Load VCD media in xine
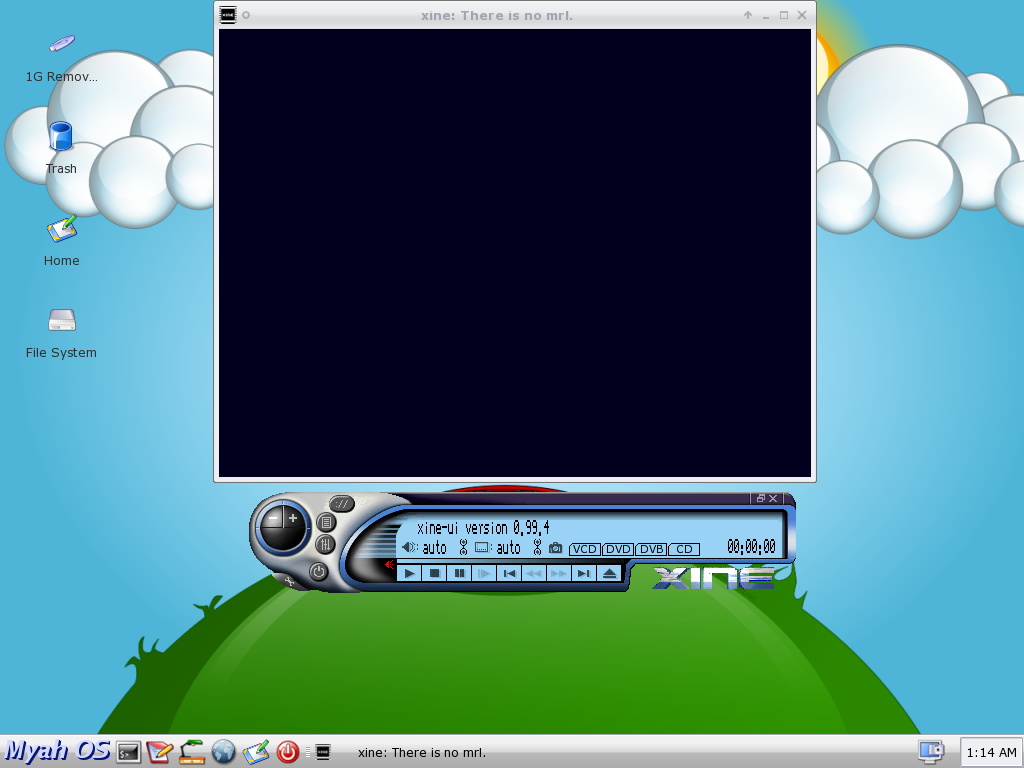This screenshot has width=1024, height=768. click(584, 549)
